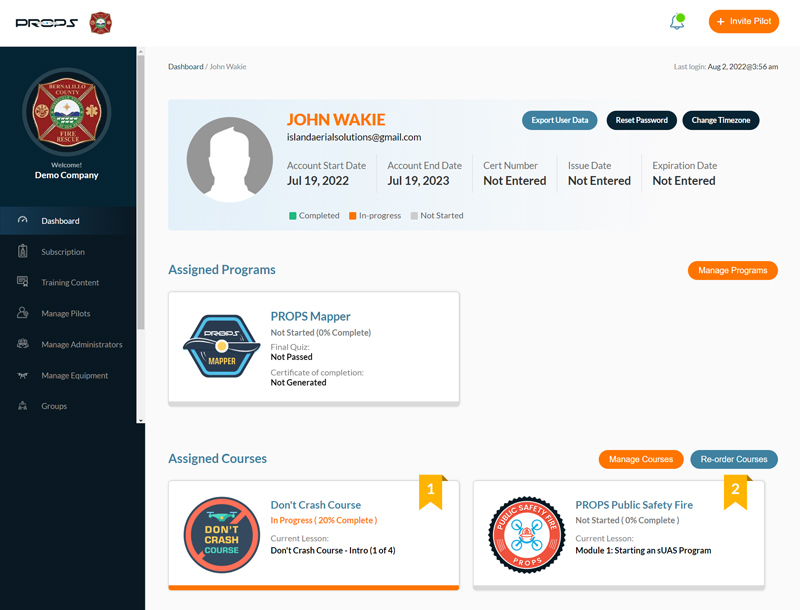Viewport: 800px width, 610px height.
Task: Select the Re-order Courses button
Action: [x=733, y=459]
